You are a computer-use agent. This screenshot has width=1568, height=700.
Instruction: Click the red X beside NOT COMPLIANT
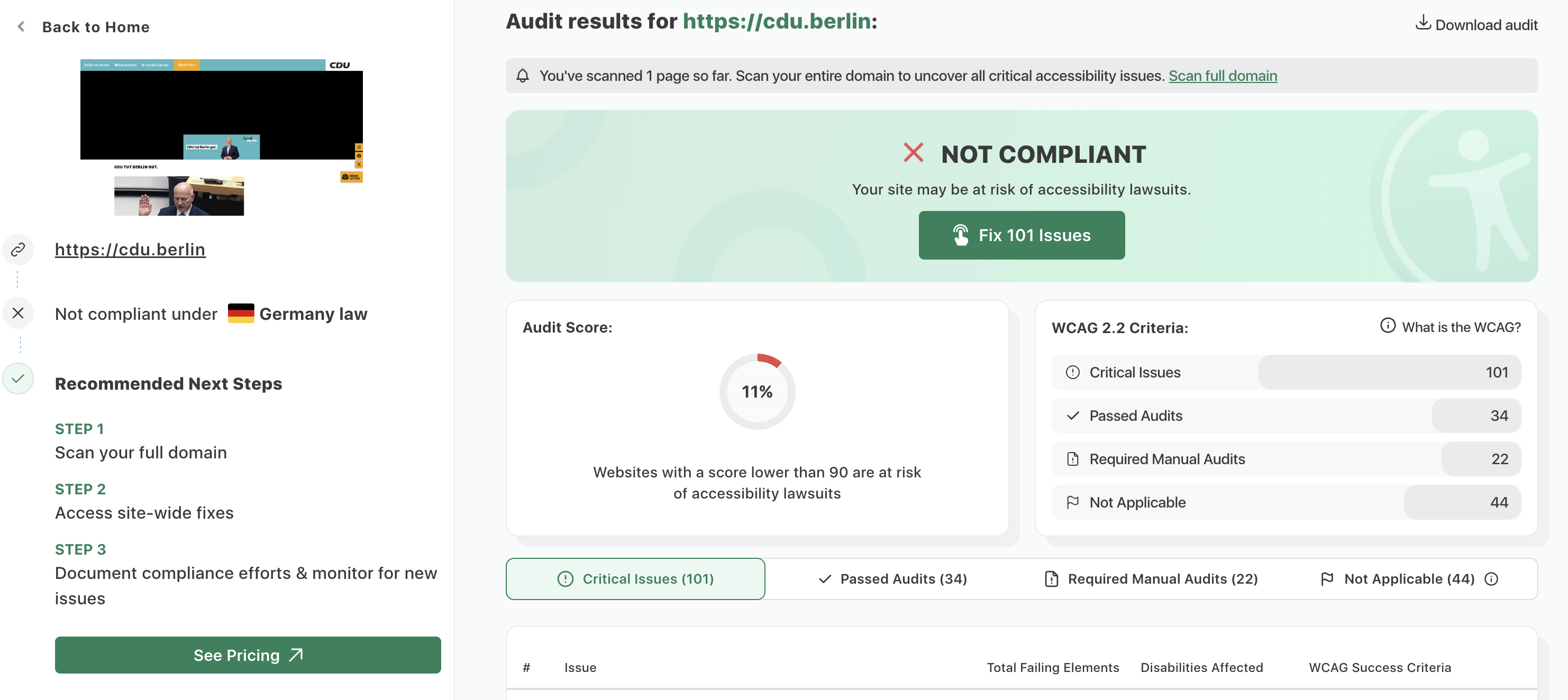[913, 153]
